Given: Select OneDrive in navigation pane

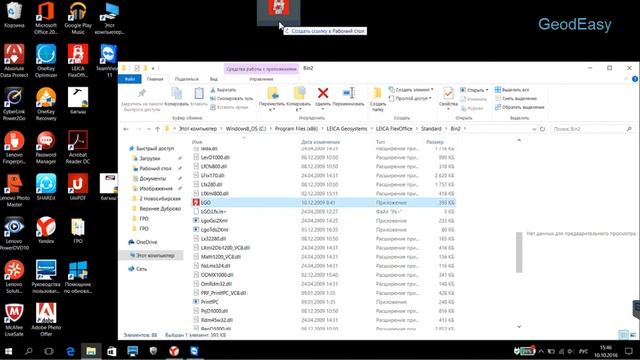Looking at the screenshot, I should pyautogui.click(x=147, y=242).
